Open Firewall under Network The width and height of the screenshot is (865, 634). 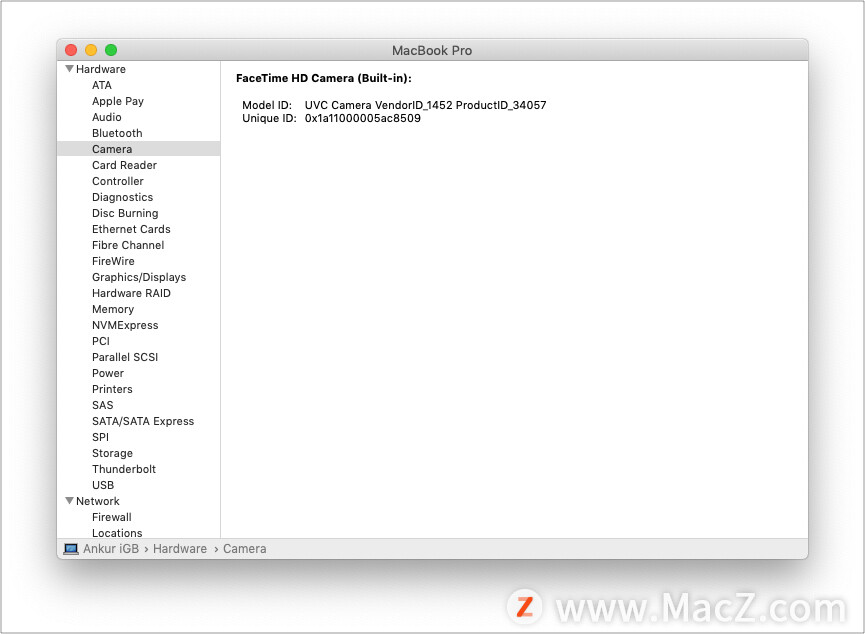coord(111,517)
